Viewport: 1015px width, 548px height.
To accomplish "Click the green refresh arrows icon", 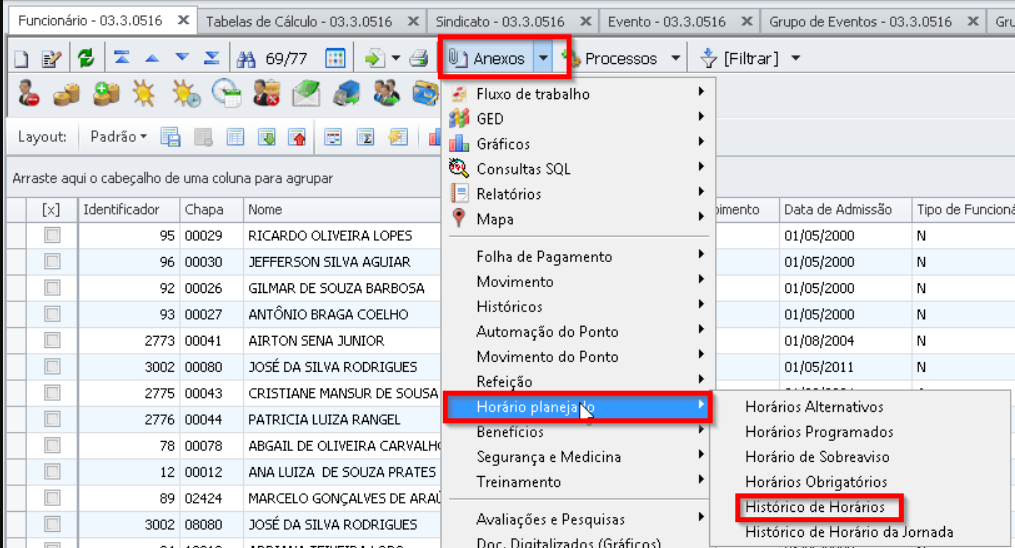I will pos(85,59).
